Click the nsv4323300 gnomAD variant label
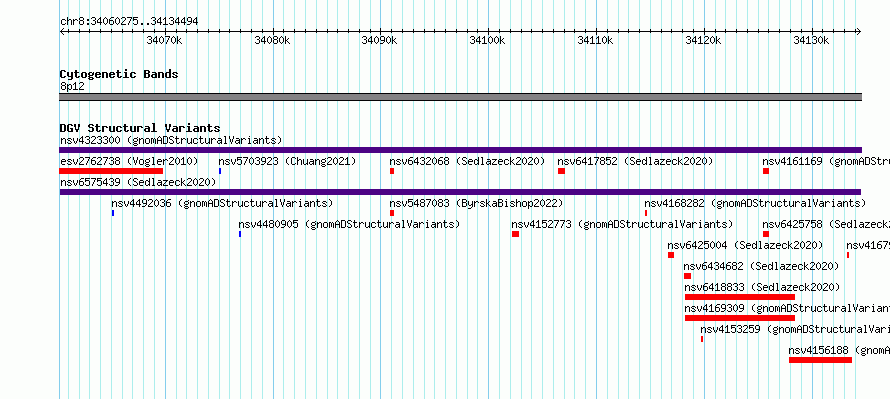 tap(171, 140)
